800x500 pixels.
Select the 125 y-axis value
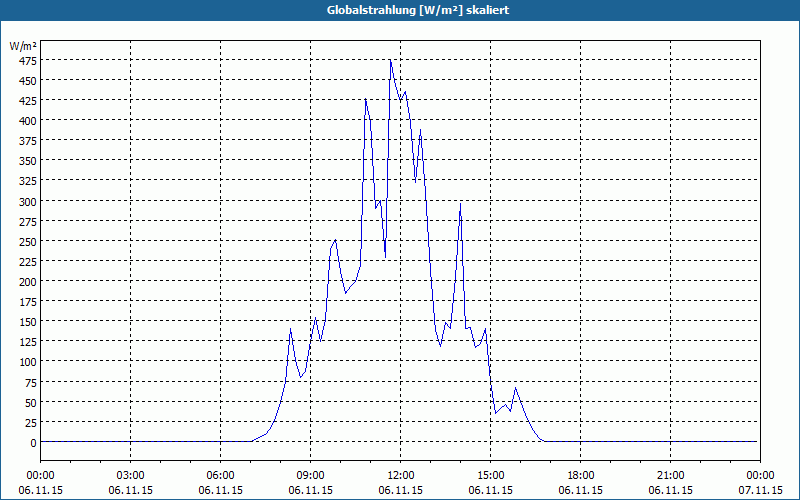[x=27, y=342]
